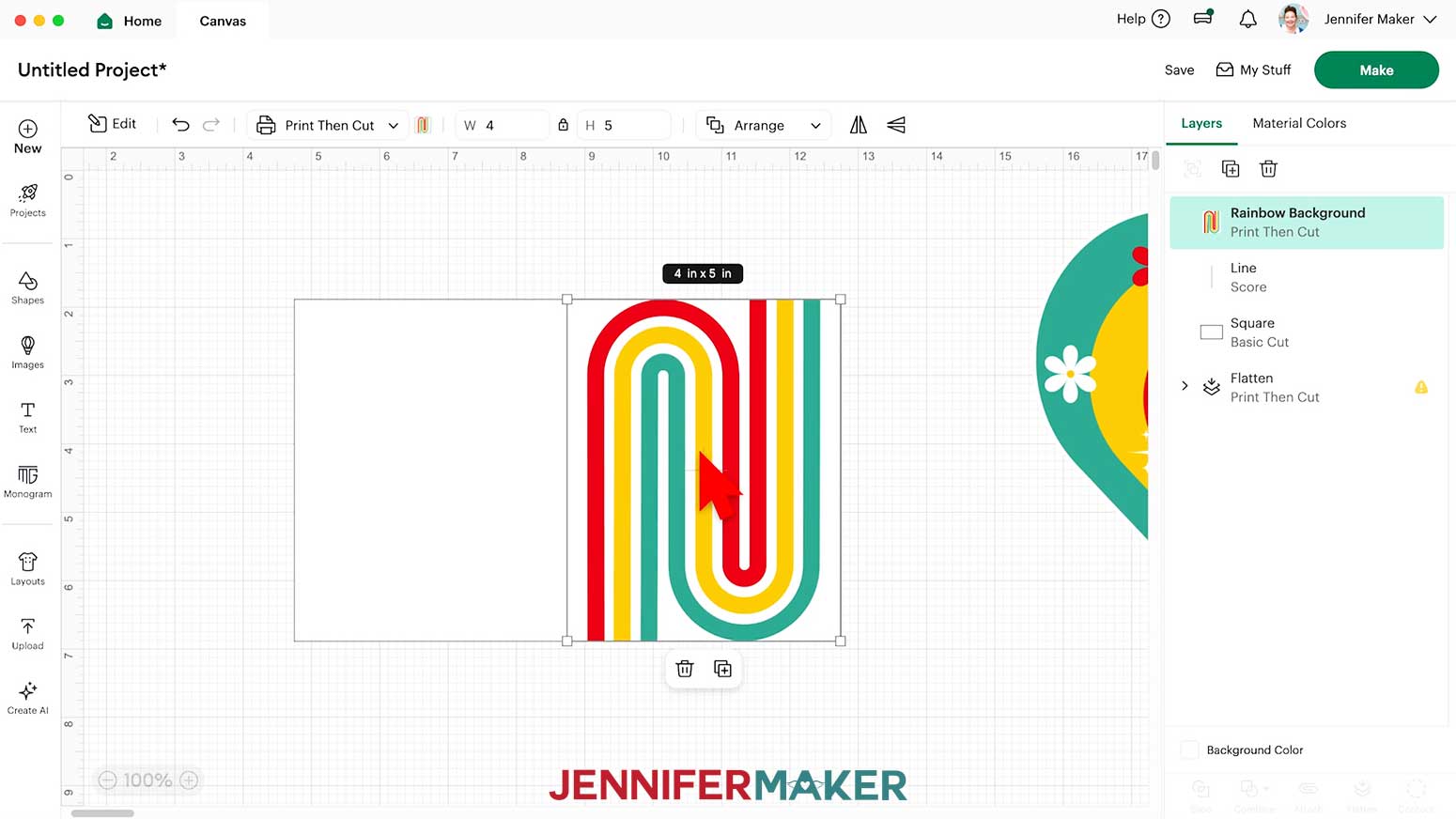This screenshot has width=1456, height=819.
Task: Open the Jennifer Maker account menu
Action: coord(1380,19)
